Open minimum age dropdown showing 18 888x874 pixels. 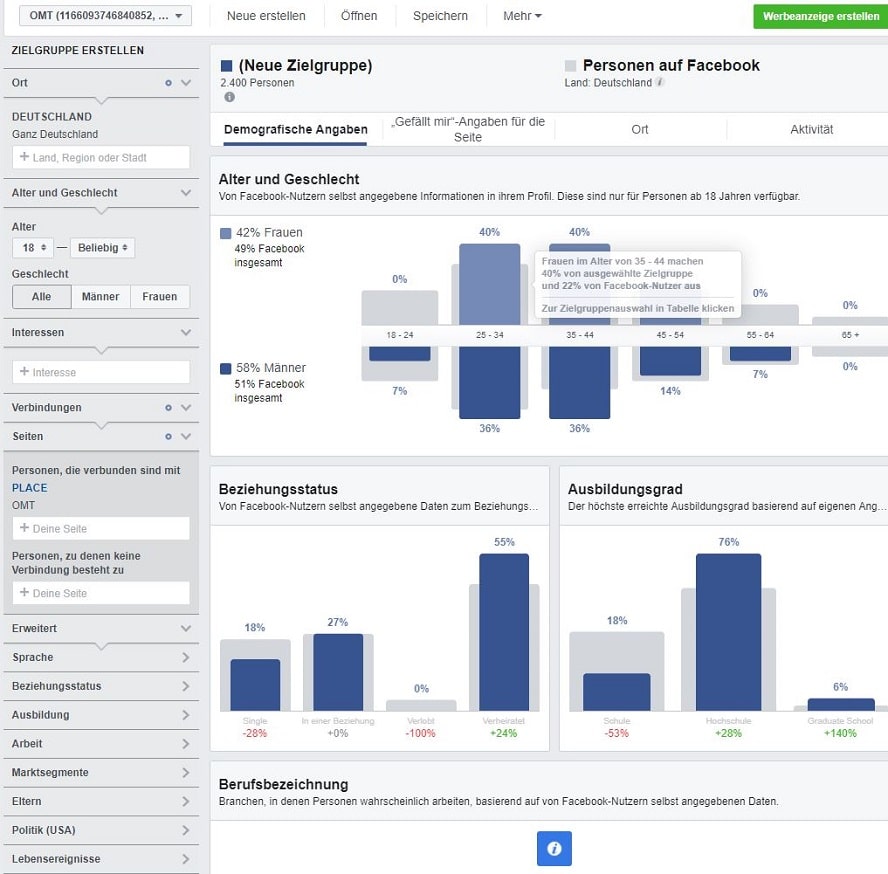[33, 248]
